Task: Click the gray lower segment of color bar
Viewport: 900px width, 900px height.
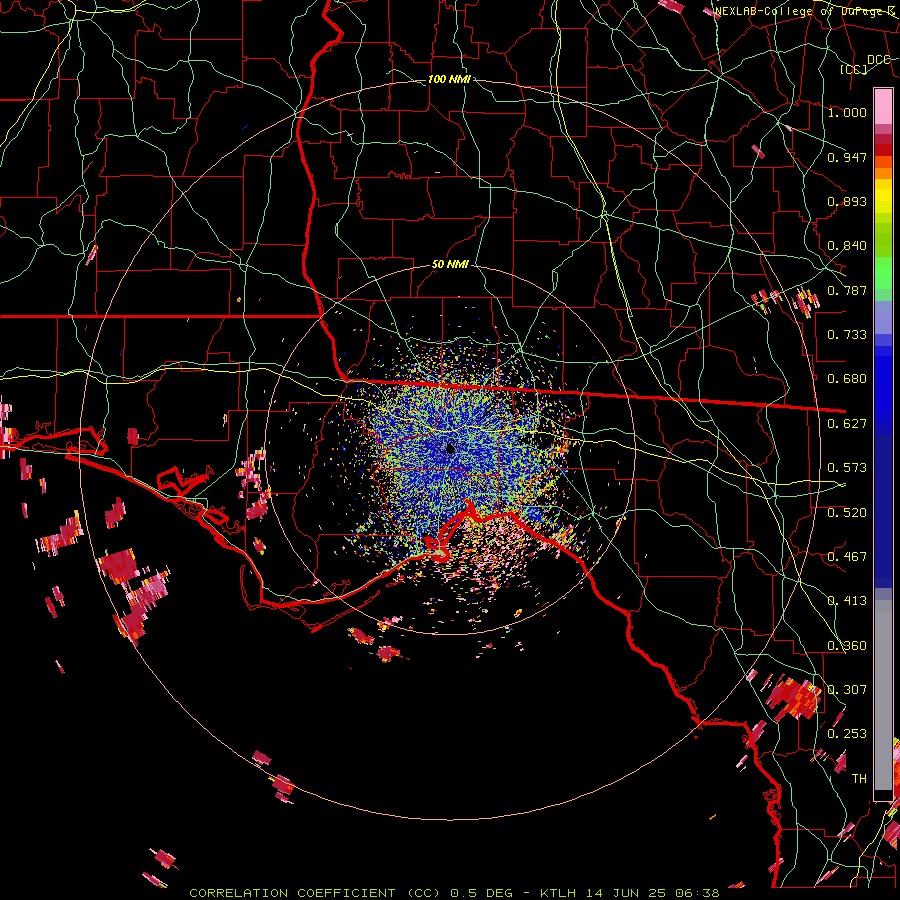Action: pos(883,695)
